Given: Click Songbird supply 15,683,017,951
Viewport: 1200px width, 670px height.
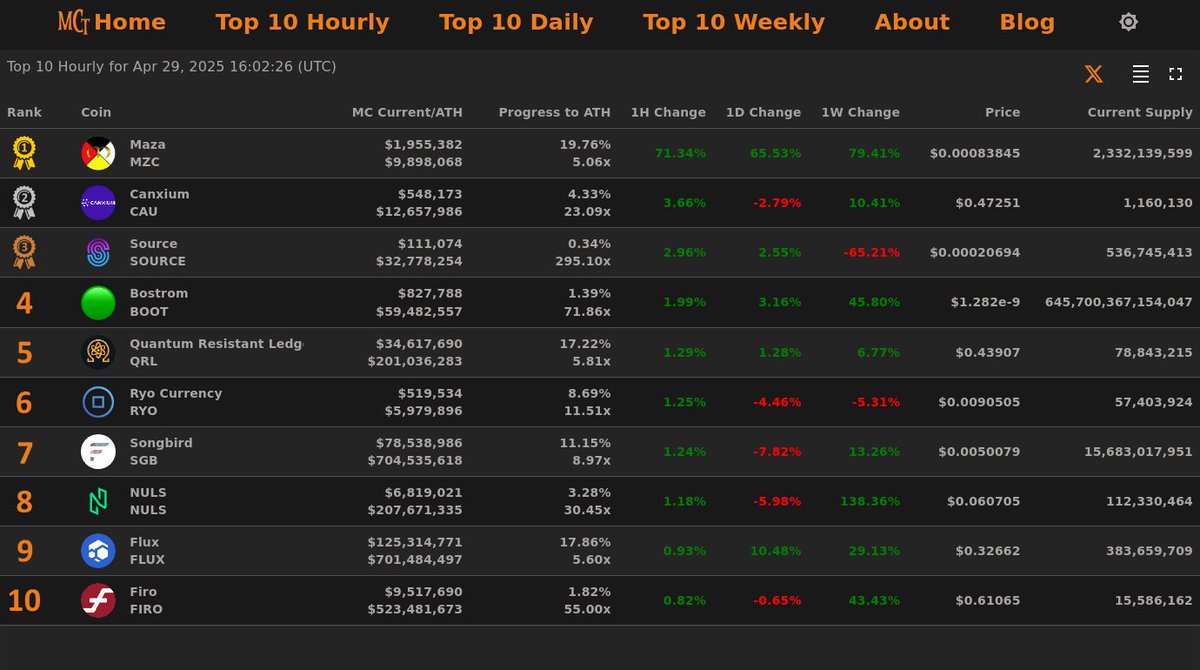Looking at the screenshot, I should 1138,452.
